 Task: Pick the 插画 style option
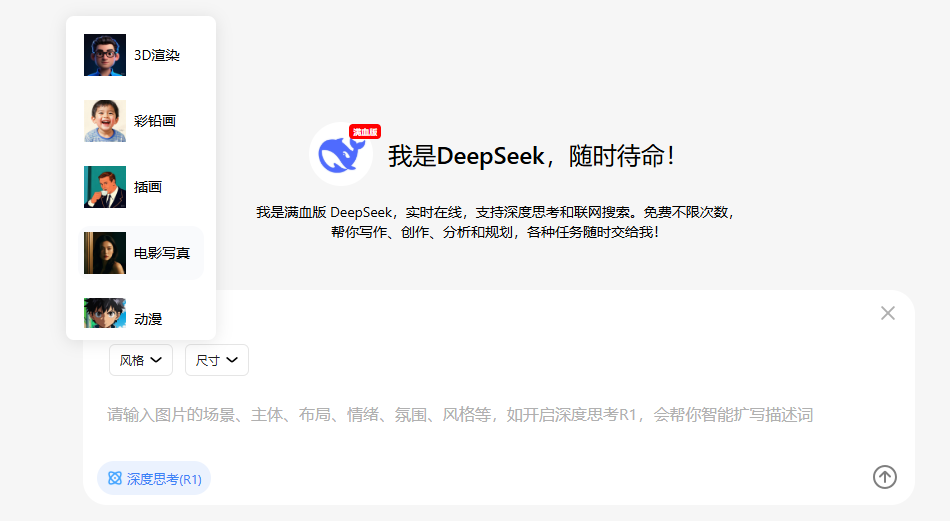click(141, 187)
